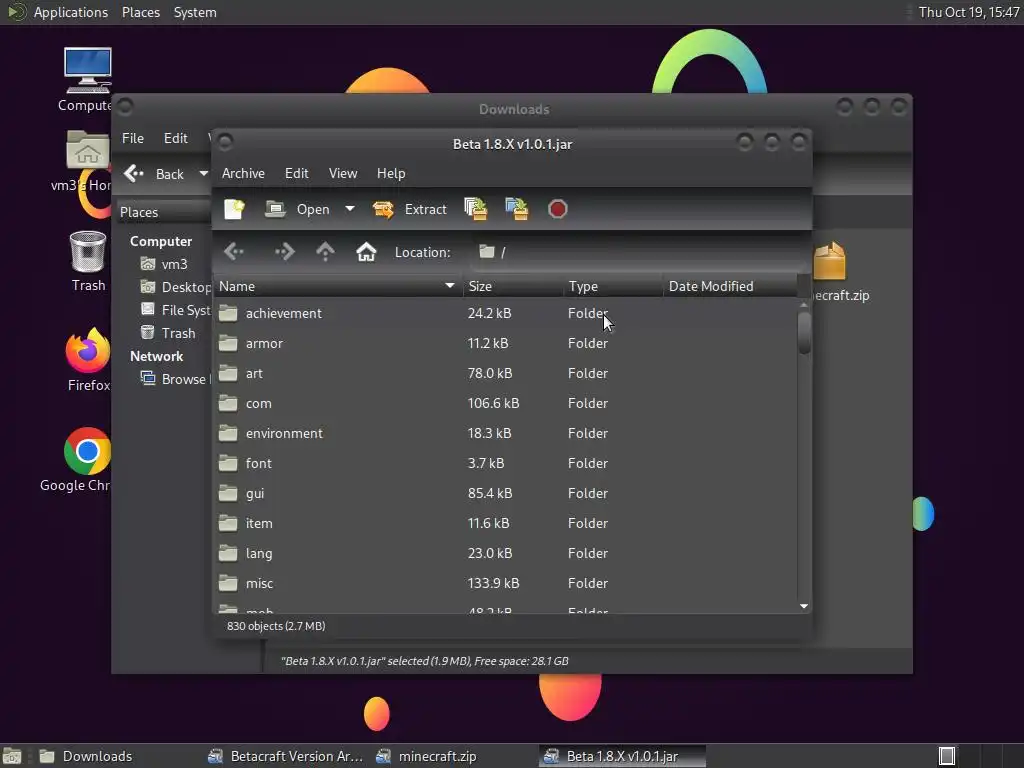Select the environment folder
The image size is (1024, 768).
(505, 434)
